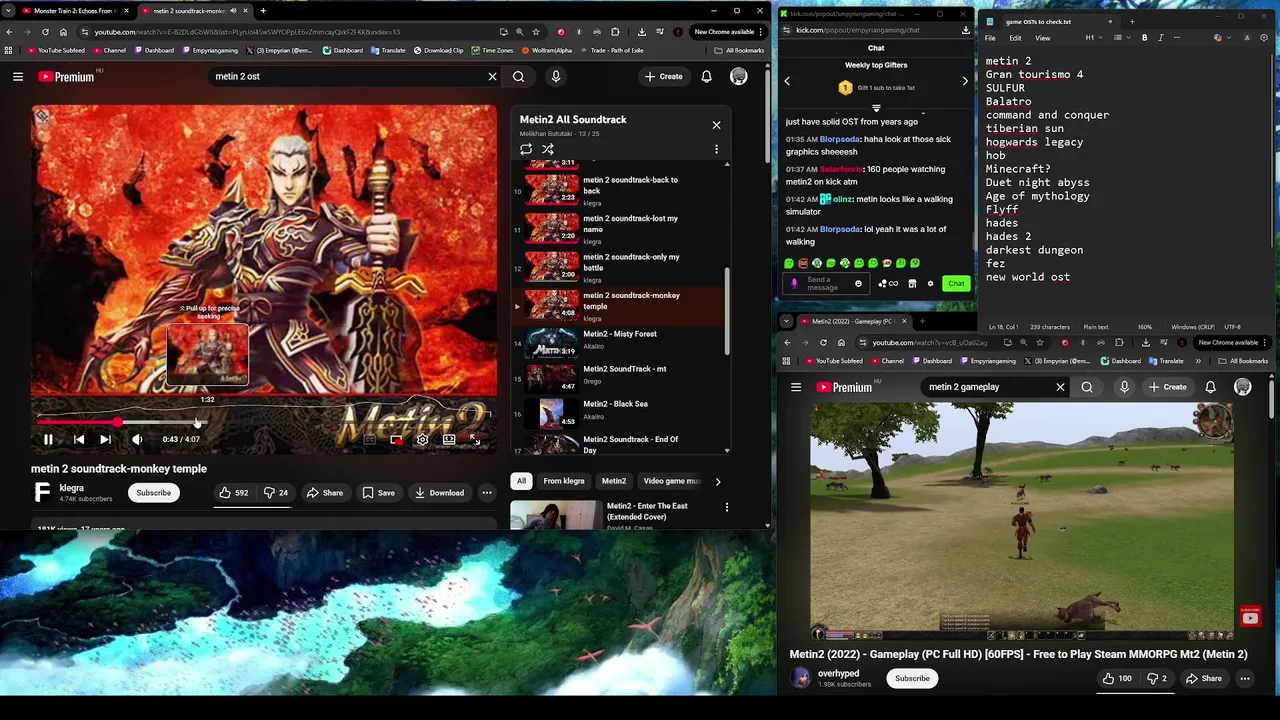Screen dimensions: 1280x720
Task: Open Notepad Edit menu
Action: [x=1015, y=38]
